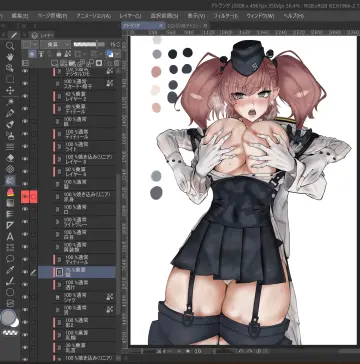Hide the 口 layer
Image resolution: width=360 pixels, height=364 pixels.
[25, 209]
